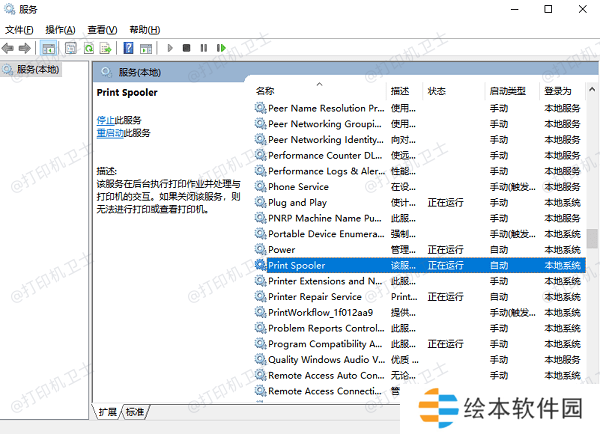
Task: Open Help via the question mark icon
Action: point(129,47)
